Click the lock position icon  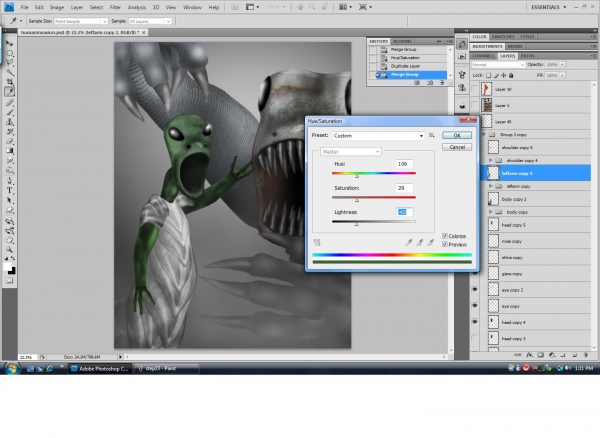click(x=504, y=75)
